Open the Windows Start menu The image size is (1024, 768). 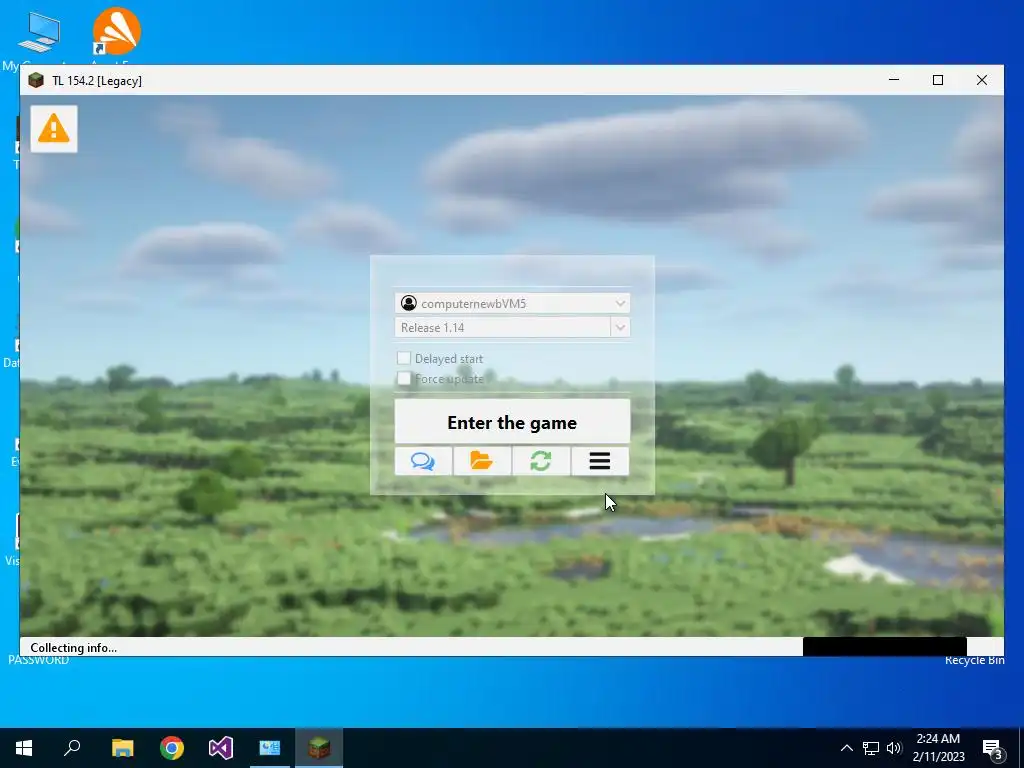(24, 748)
